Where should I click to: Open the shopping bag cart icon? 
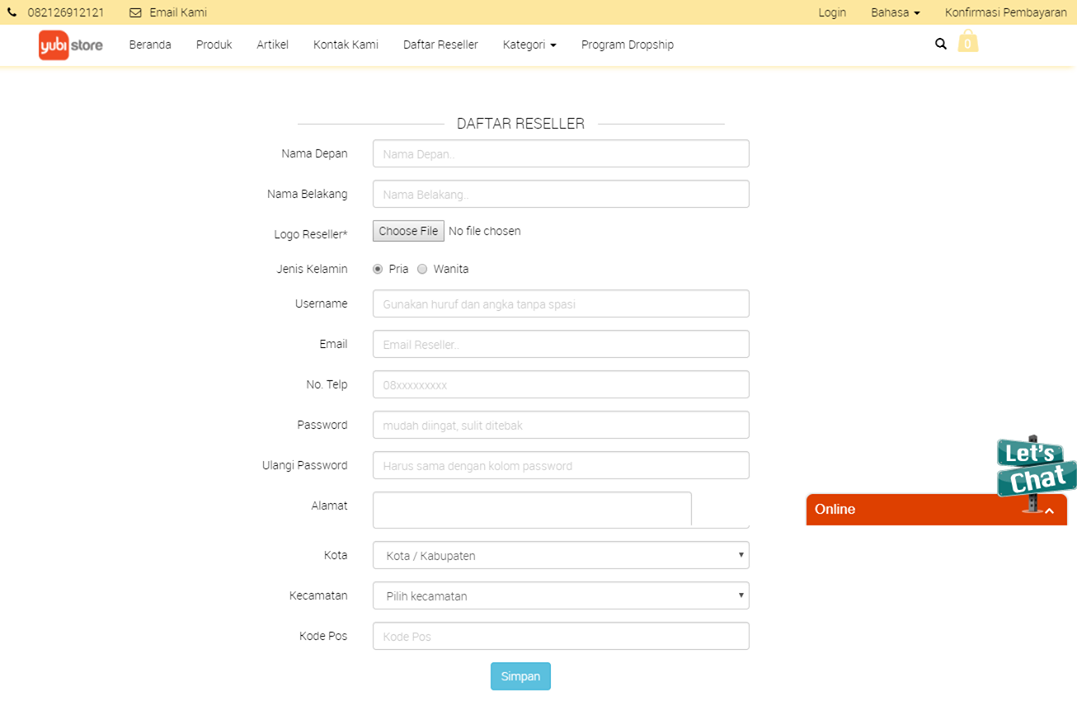[968, 41]
